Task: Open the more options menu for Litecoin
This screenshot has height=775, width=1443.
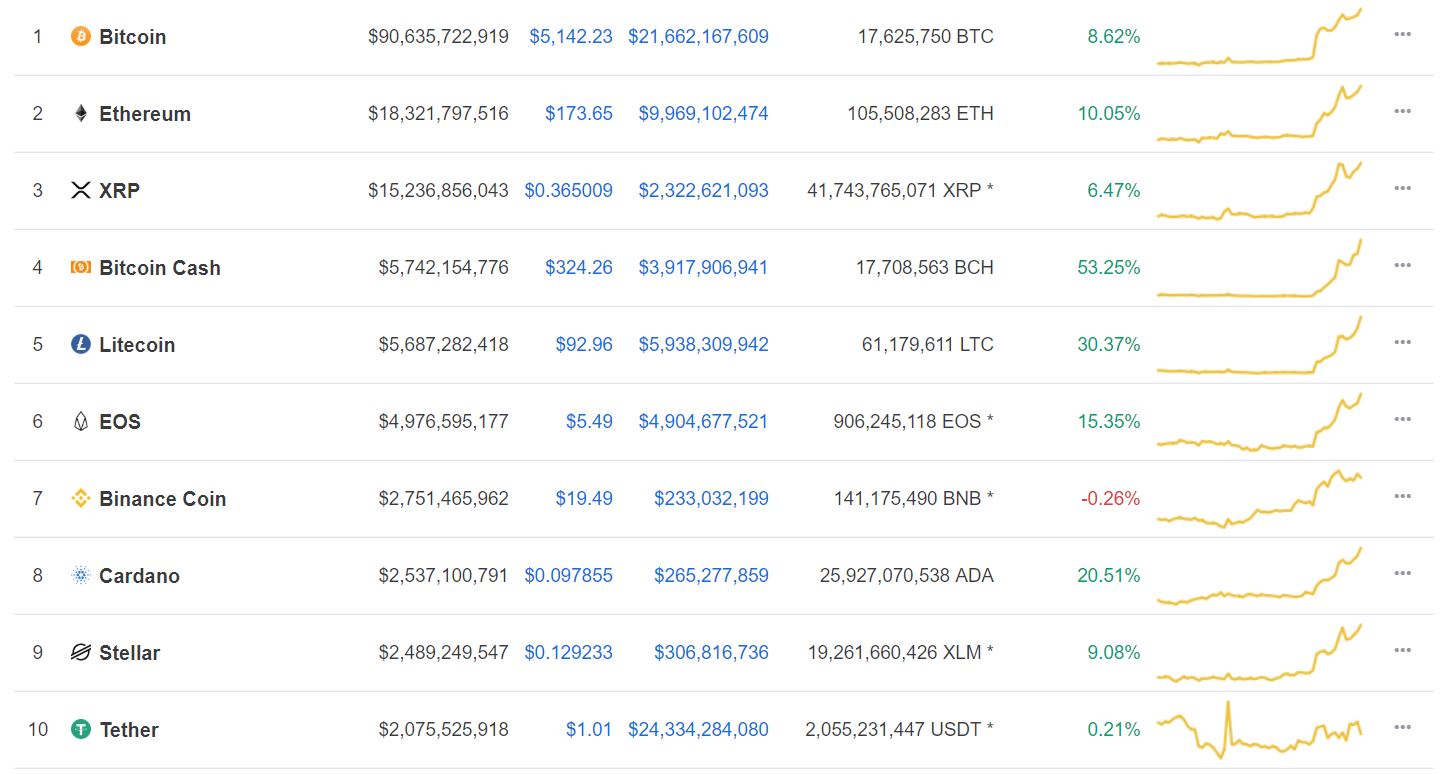Action: click(x=1402, y=342)
